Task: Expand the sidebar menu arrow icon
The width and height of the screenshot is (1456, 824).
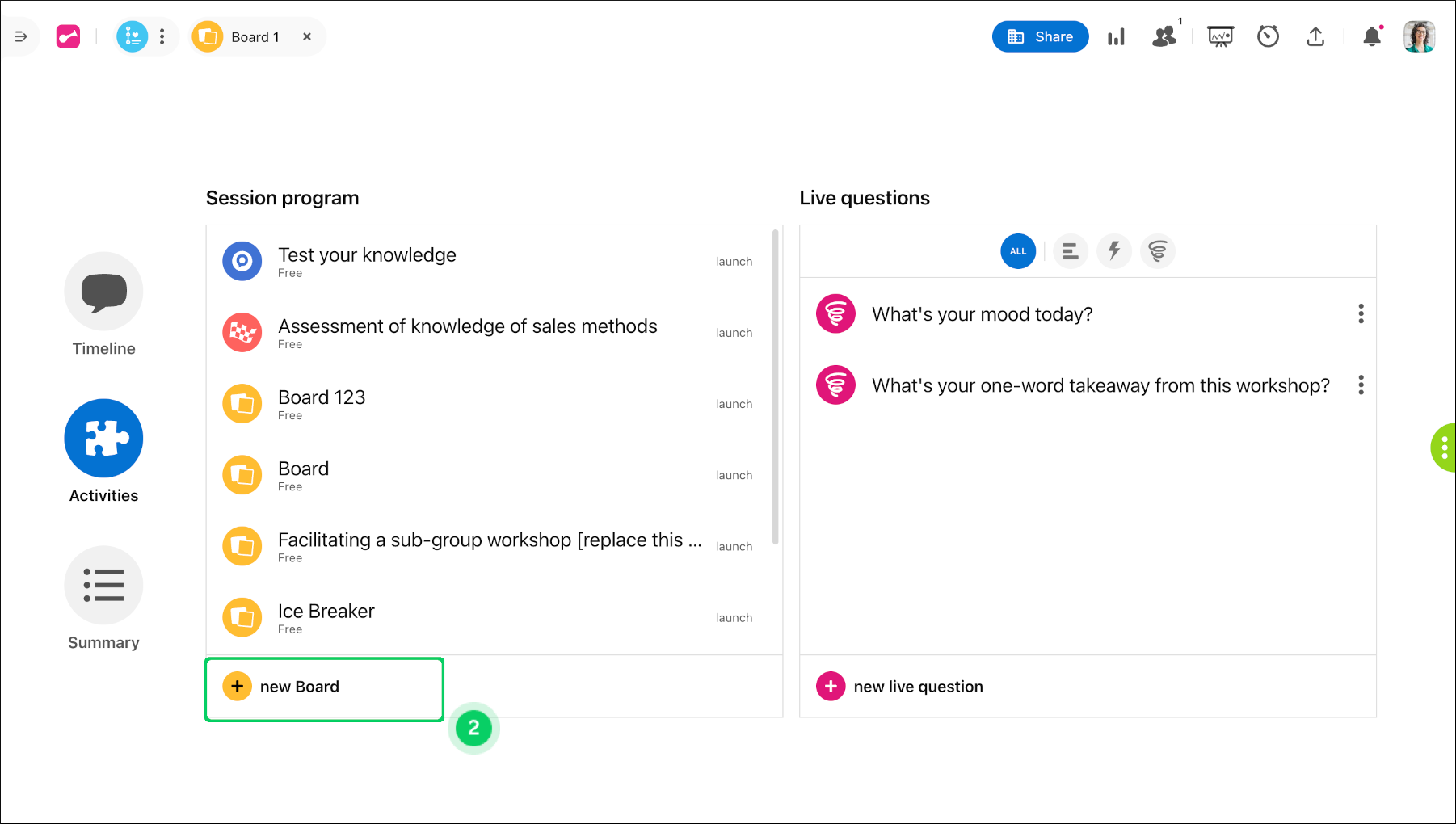Action: coord(21,36)
